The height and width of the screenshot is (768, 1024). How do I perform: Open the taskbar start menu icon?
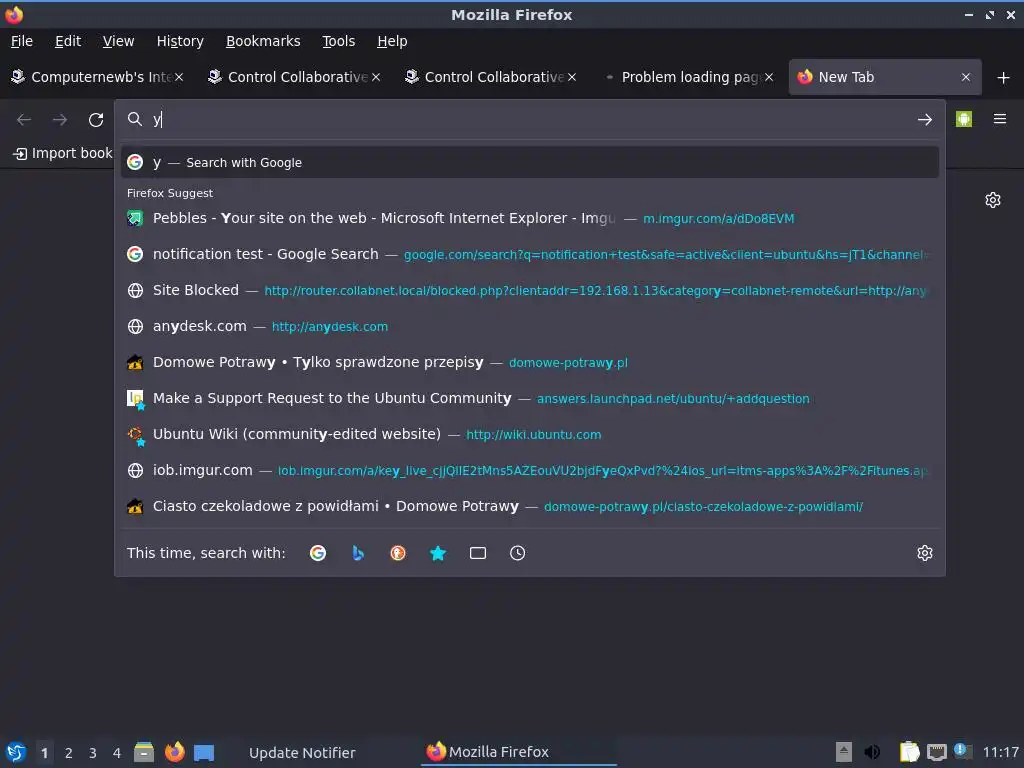click(16, 752)
